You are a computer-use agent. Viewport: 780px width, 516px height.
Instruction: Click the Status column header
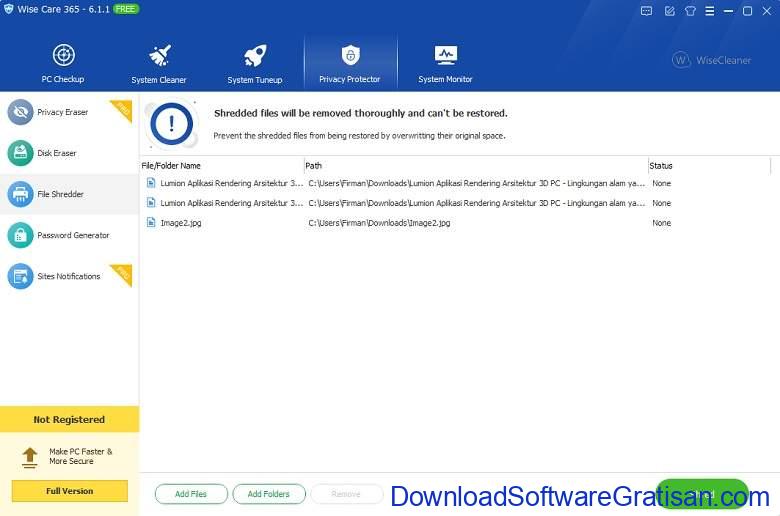(x=661, y=166)
